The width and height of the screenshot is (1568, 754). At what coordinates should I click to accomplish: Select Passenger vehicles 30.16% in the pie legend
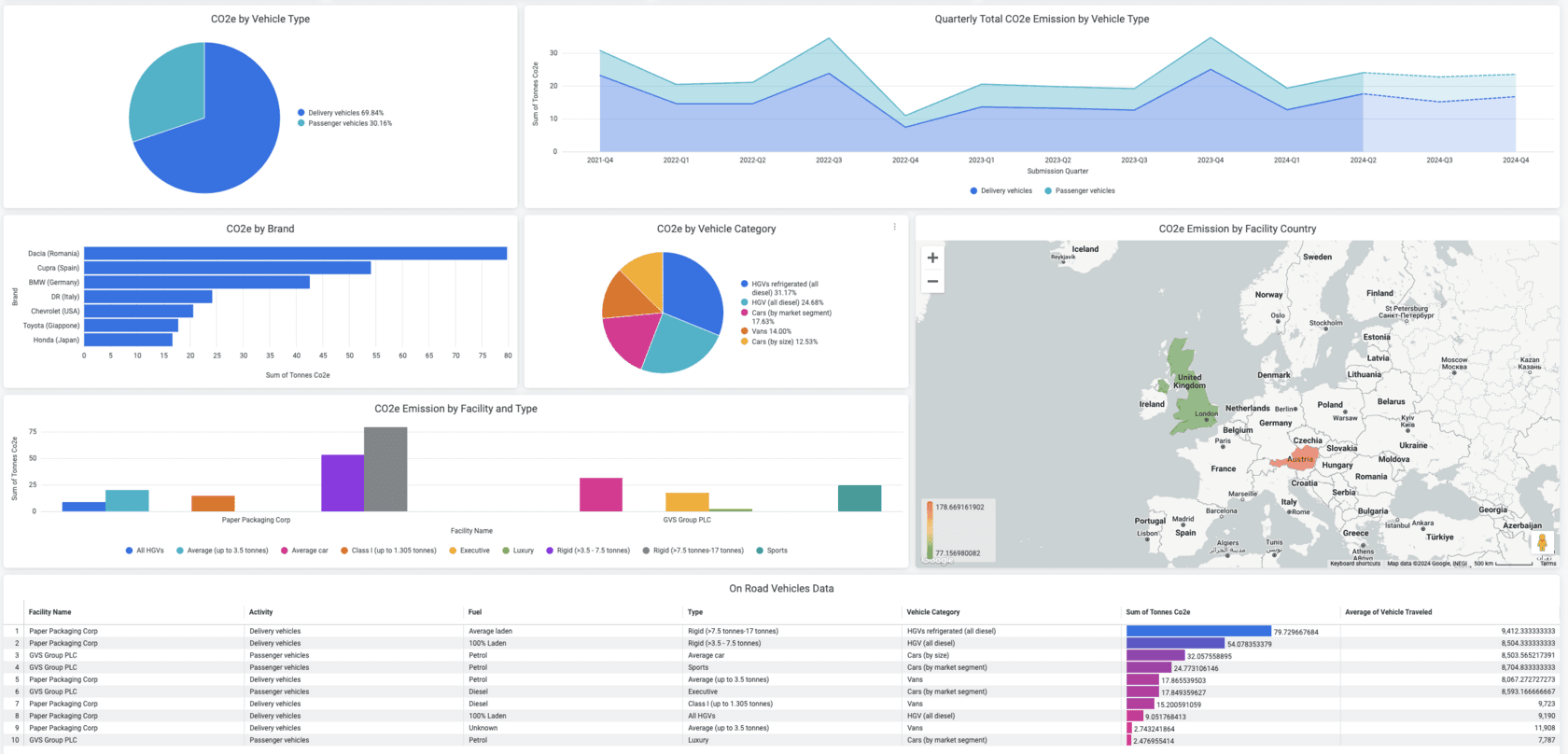344,123
